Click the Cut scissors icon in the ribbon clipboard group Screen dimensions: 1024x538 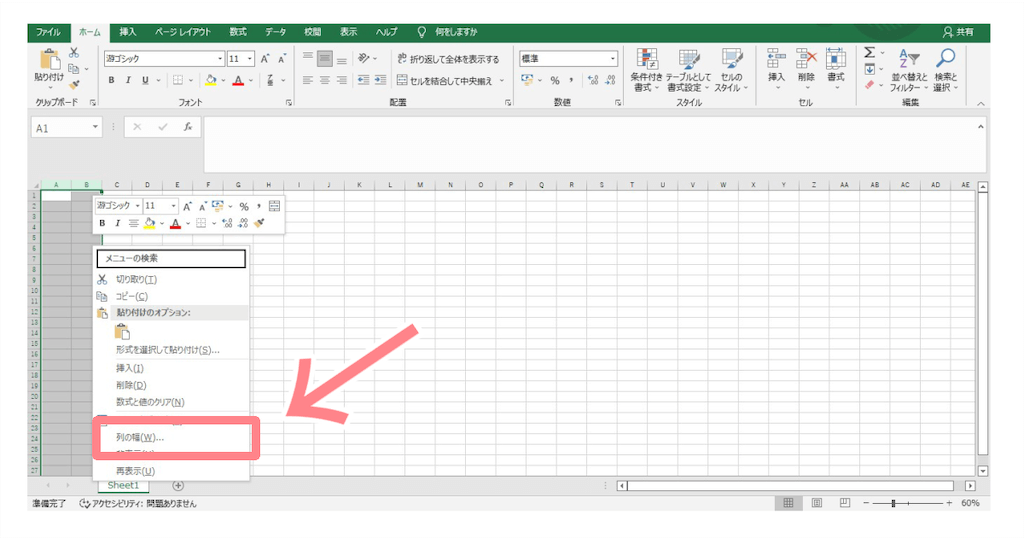[x=74, y=53]
